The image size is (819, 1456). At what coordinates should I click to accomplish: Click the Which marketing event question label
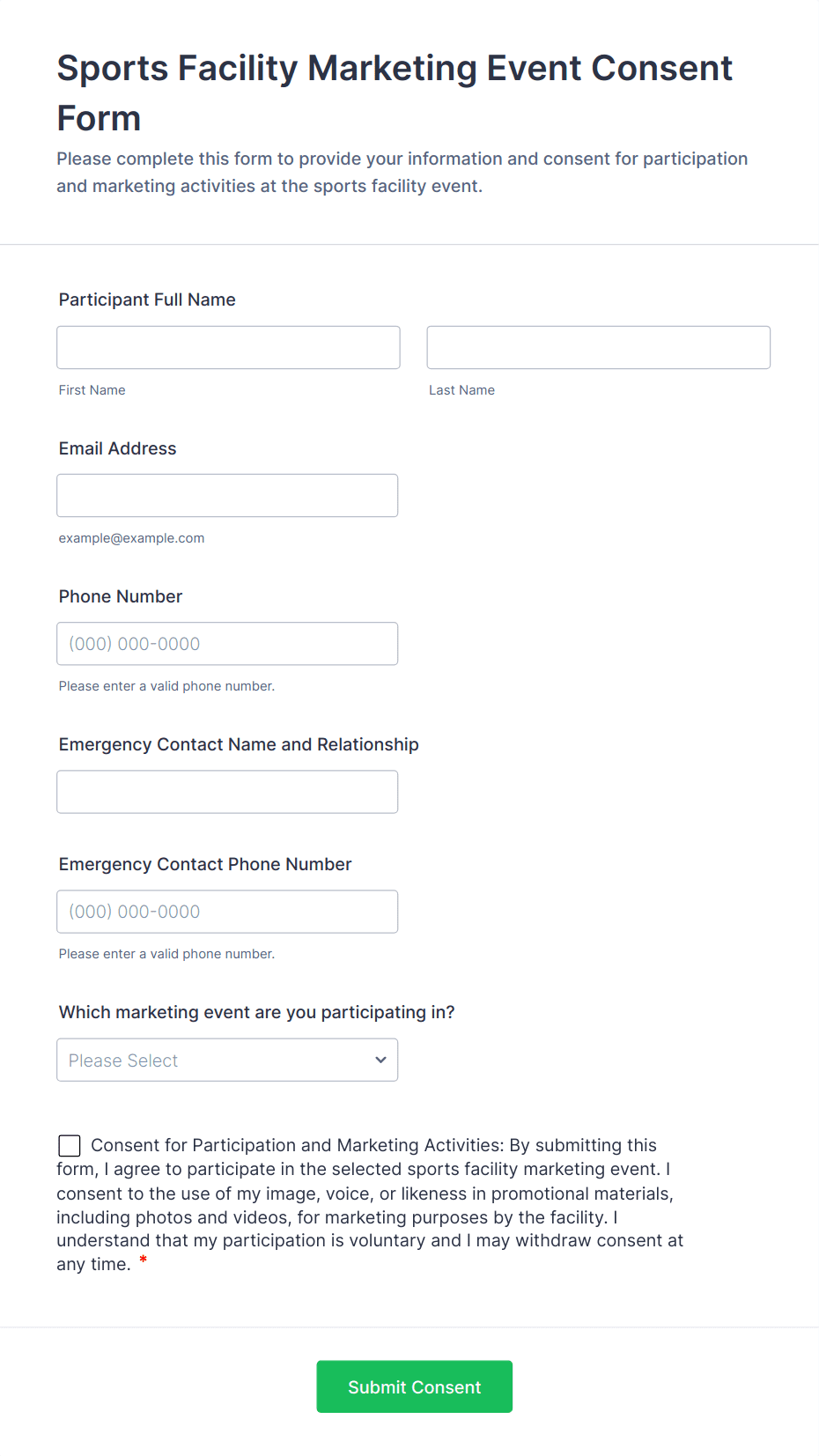(x=256, y=1012)
